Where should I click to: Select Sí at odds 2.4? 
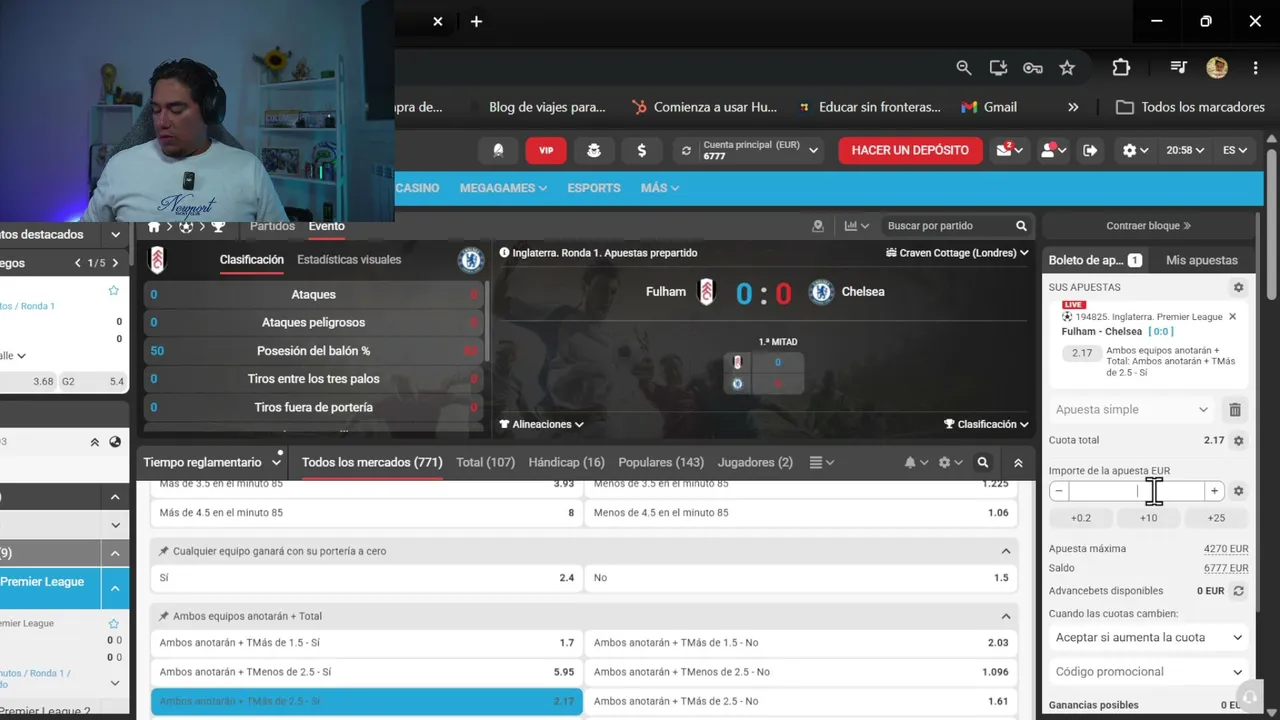pos(366,578)
